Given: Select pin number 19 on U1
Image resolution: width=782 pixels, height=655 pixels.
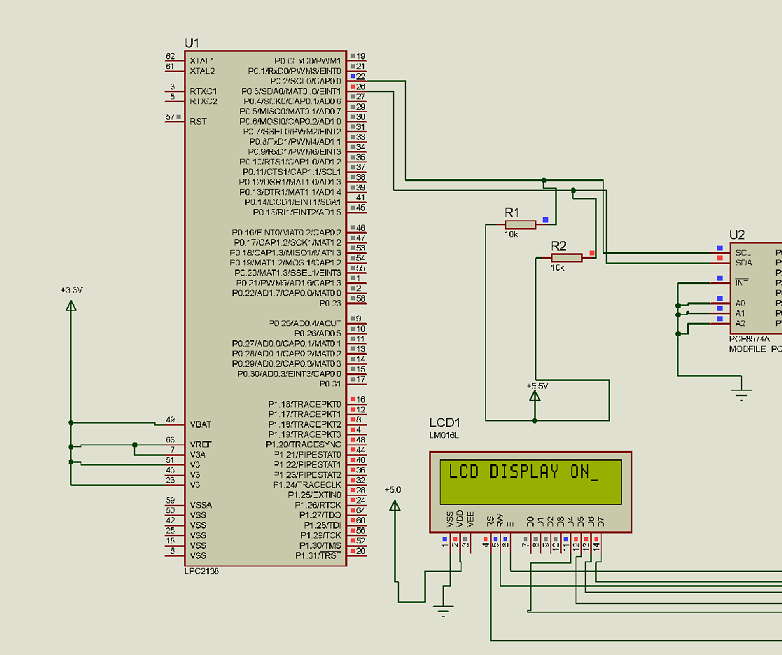Looking at the screenshot, I should click(360, 56).
